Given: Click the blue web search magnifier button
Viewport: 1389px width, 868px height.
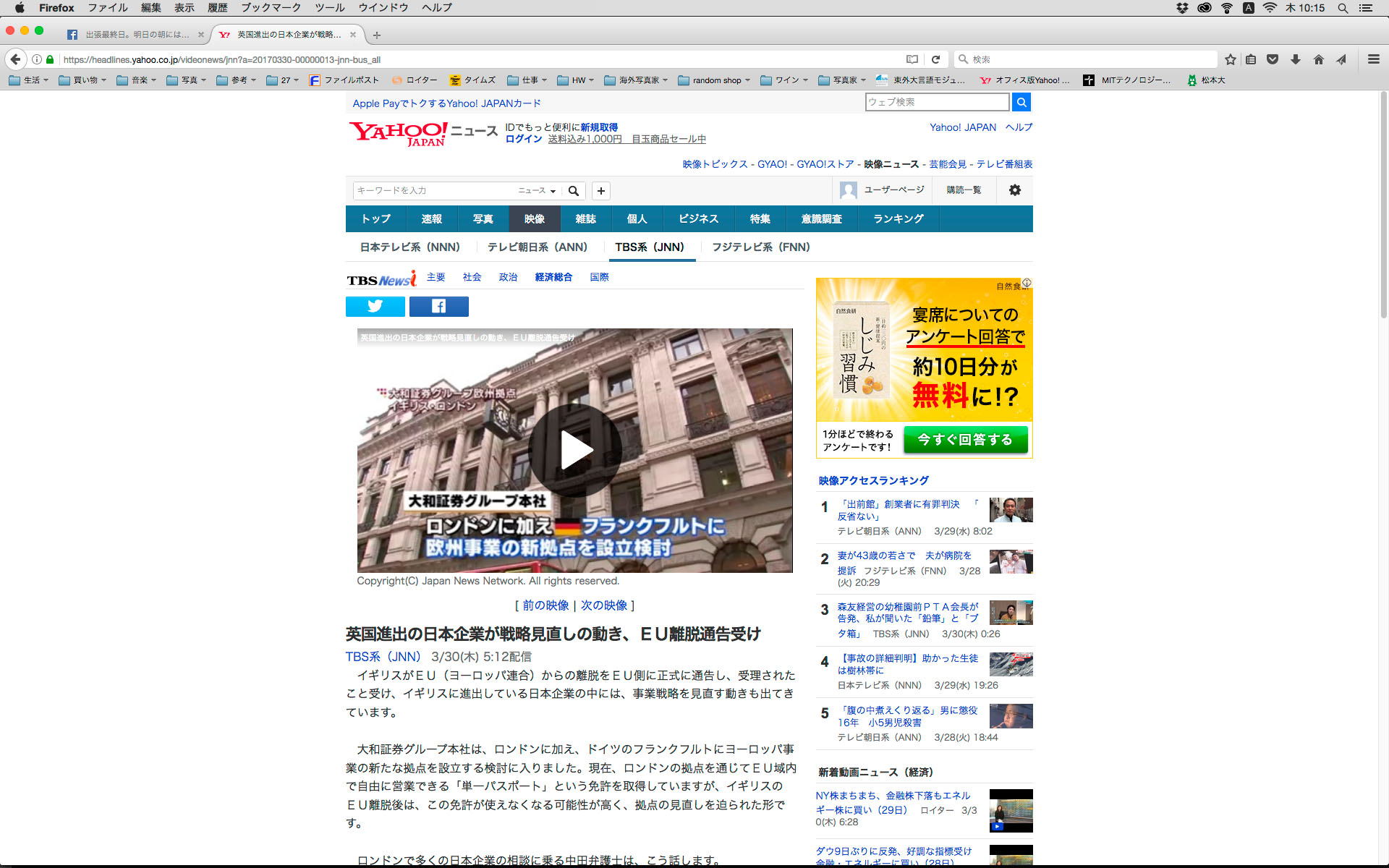Looking at the screenshot, I should 1021,102.
